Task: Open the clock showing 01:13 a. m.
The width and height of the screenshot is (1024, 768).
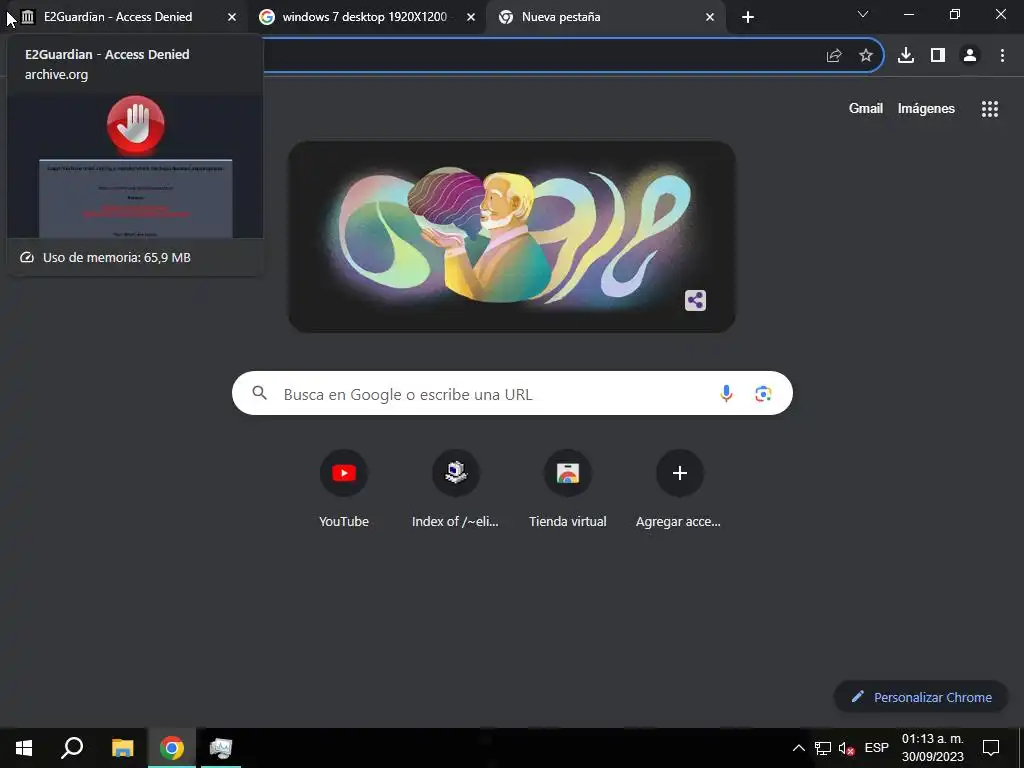Action: point(933,748)
